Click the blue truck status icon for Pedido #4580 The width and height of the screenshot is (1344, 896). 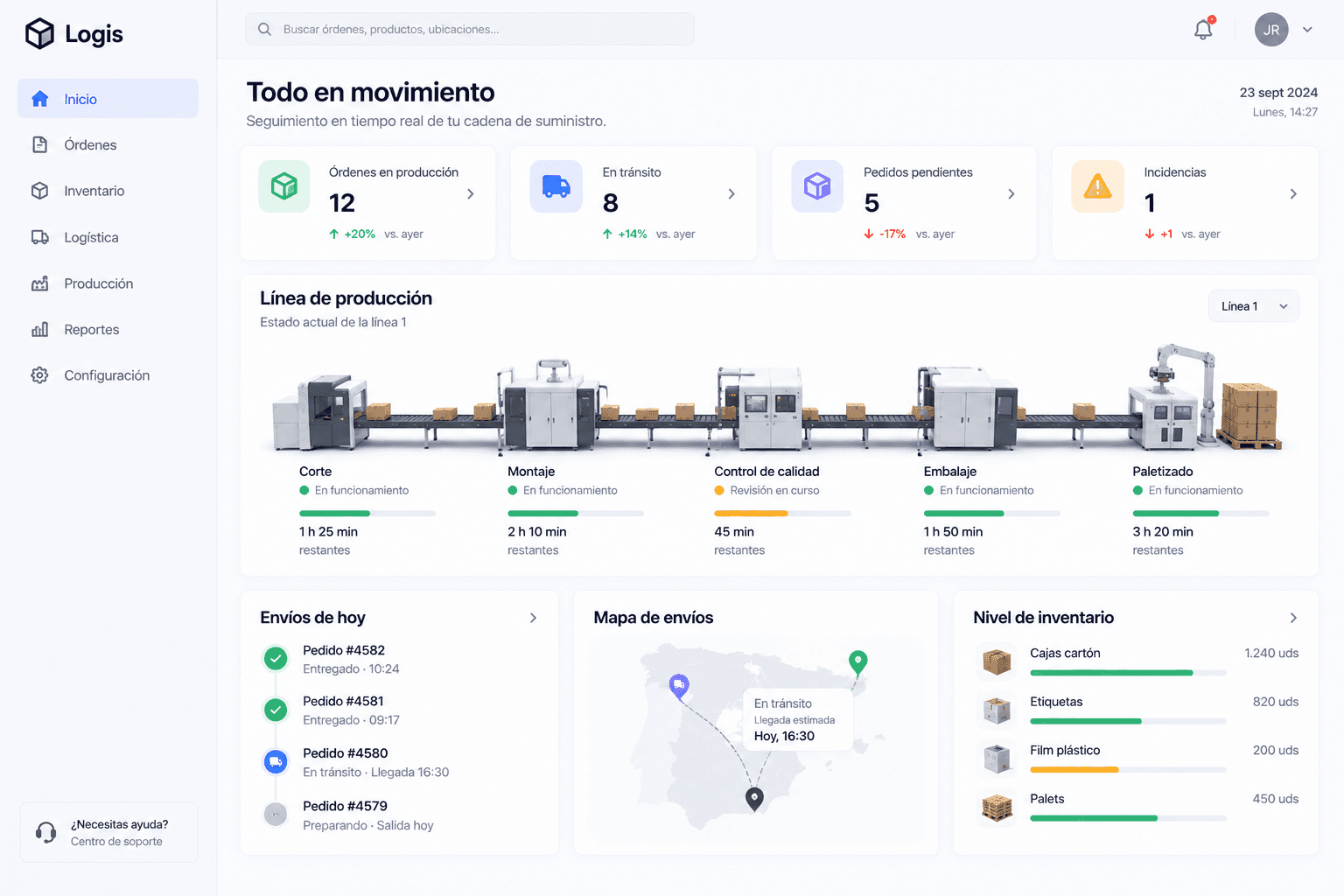point(276,762)
